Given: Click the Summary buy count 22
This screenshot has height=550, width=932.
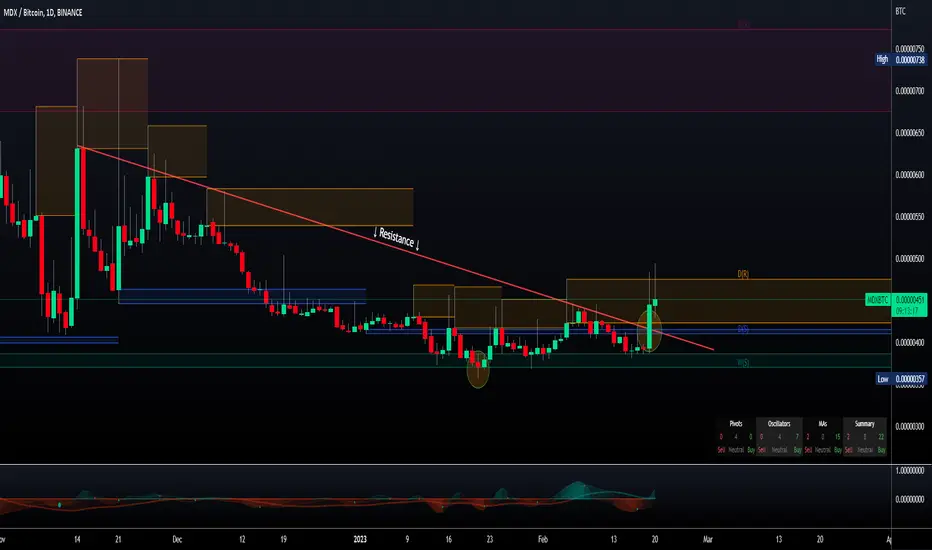Looking at the screenshot, I should tap(881, 437).
